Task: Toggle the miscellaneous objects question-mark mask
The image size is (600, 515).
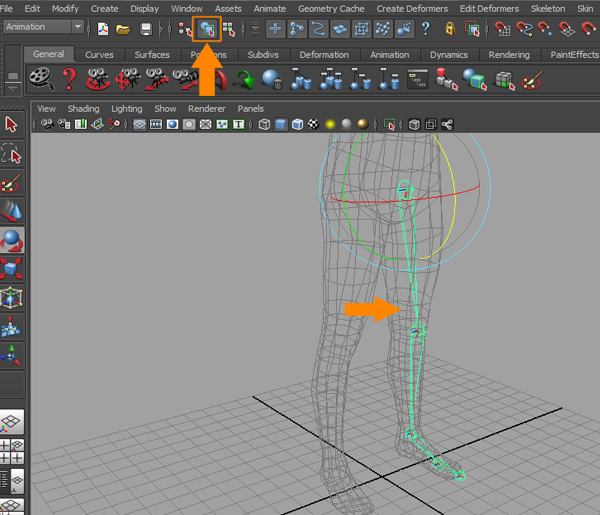Action: coord(426,29)
